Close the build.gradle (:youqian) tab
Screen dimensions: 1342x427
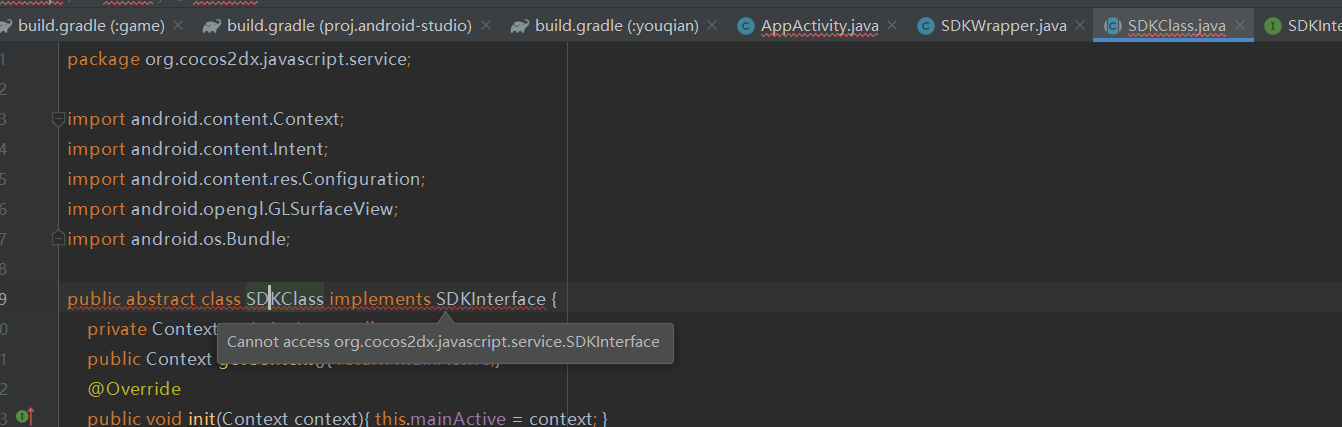(x=713, y=26)
